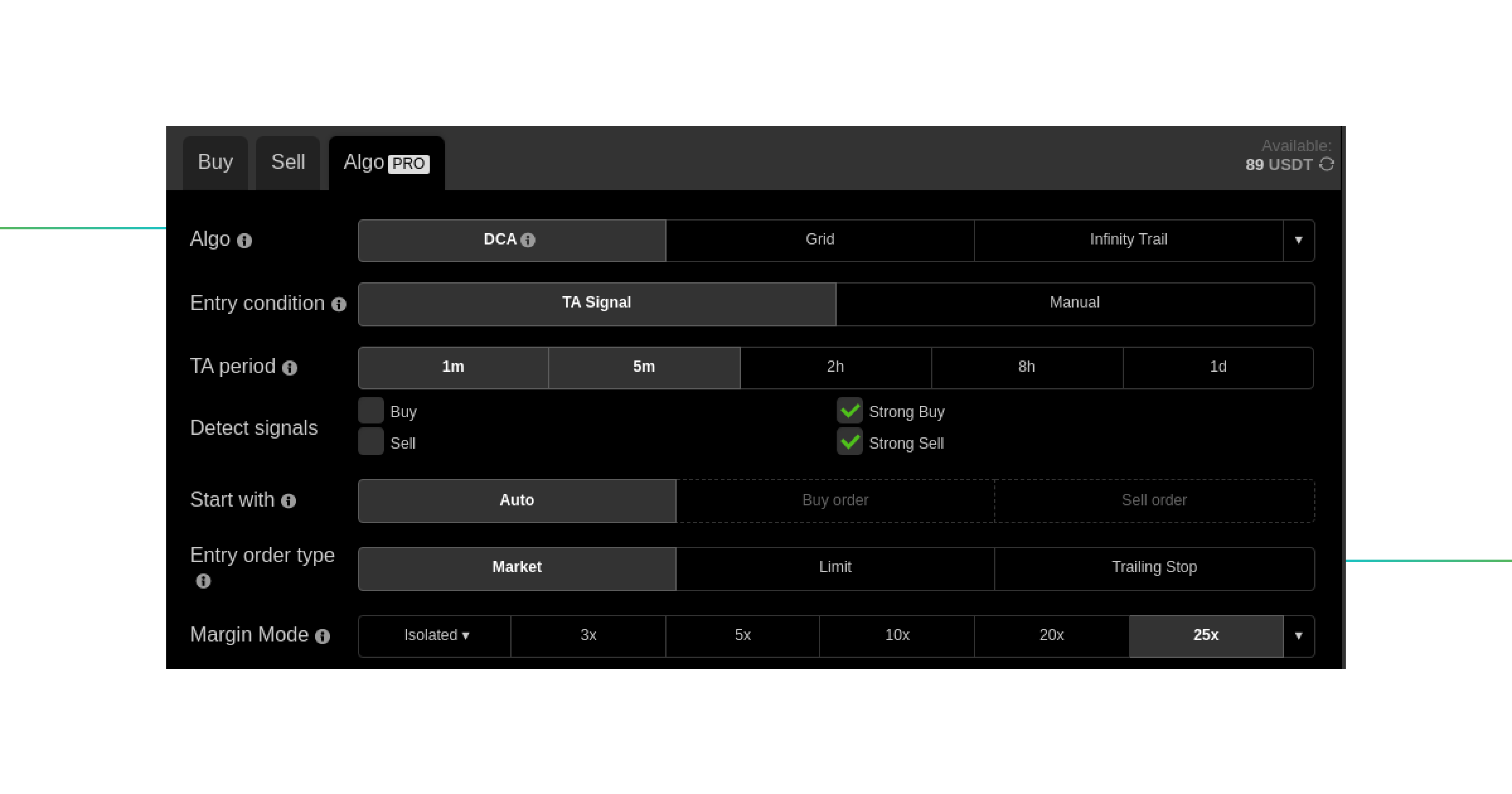The height and width of the screenshot is (794, 1512).
Task: Click the info icon next to Algo label
Action: tap(244, 241)
